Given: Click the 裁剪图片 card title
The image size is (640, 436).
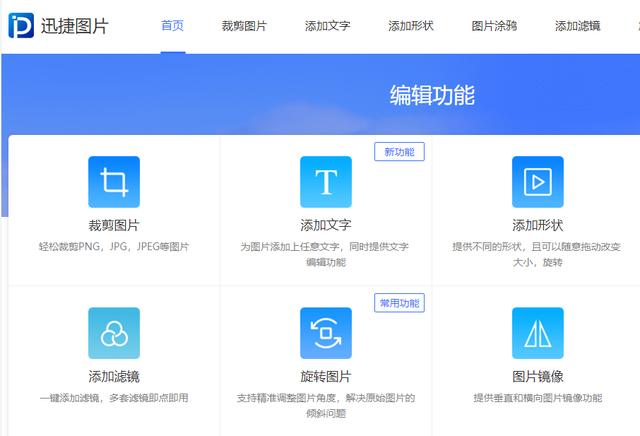Looking at the screenshot, I should coord(114,225).
